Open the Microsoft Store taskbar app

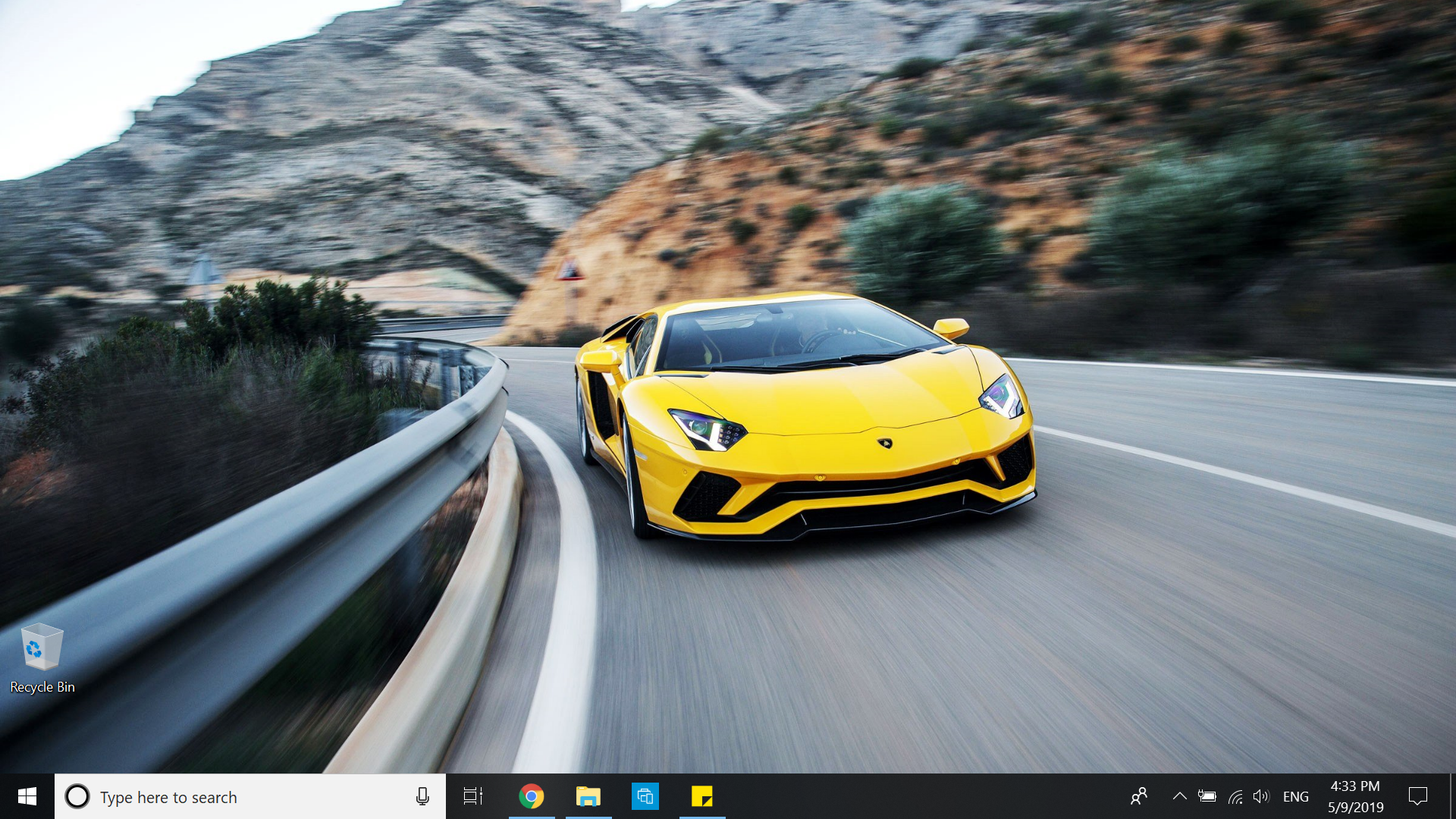tap(645, 796)
